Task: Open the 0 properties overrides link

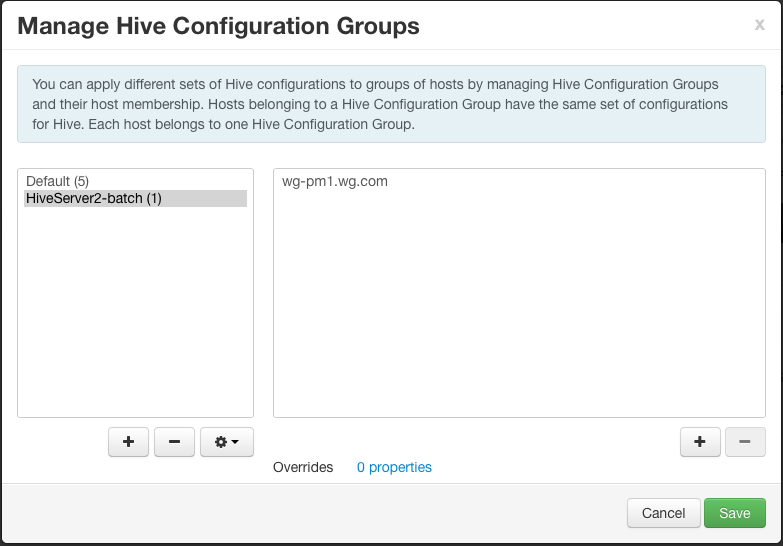Action: point(394,467)
